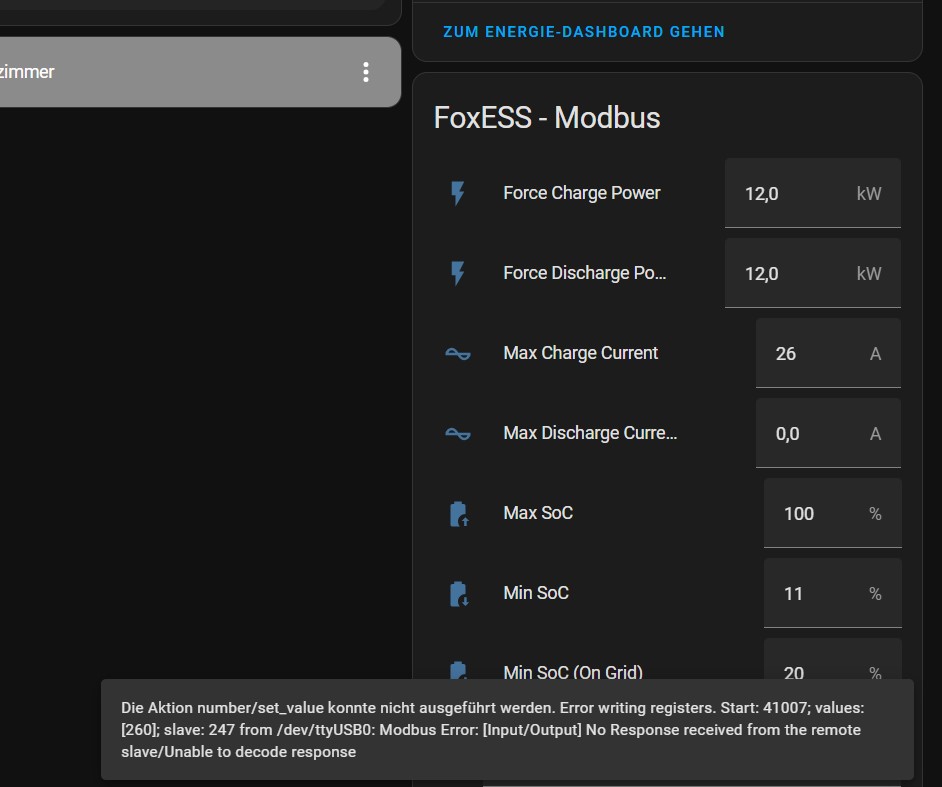
Task: Edit the Min SoC (On Grid) value field
Action: tap(833, 659)
